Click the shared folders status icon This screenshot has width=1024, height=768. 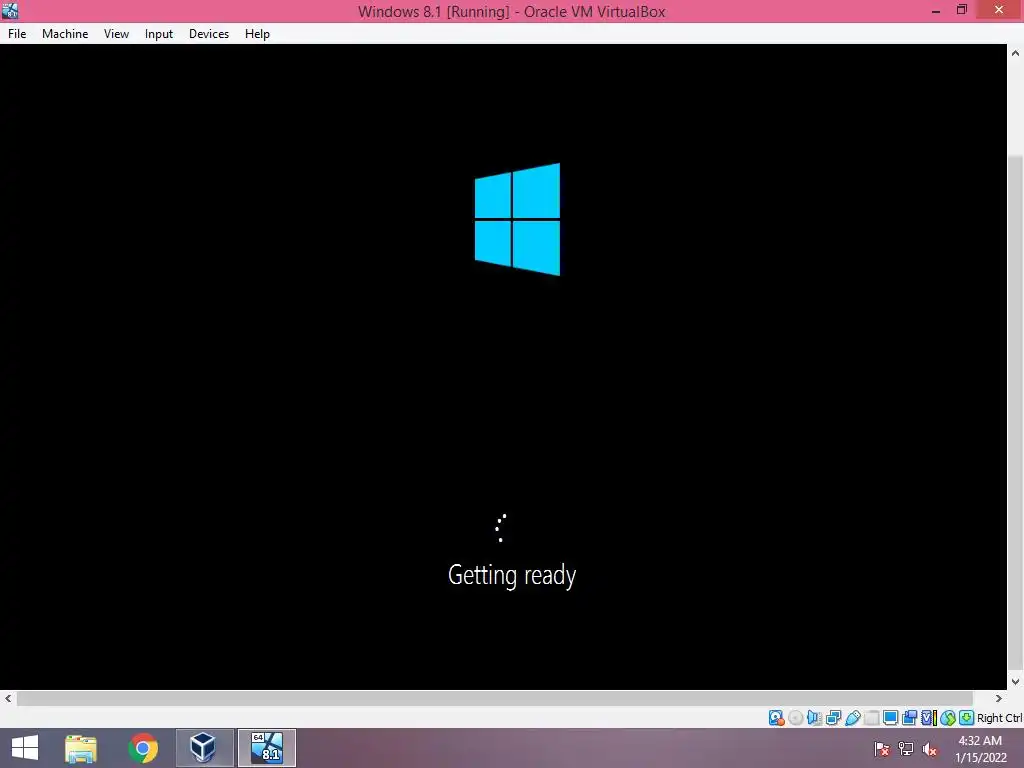pyautogui.click(x=871, y=718)
